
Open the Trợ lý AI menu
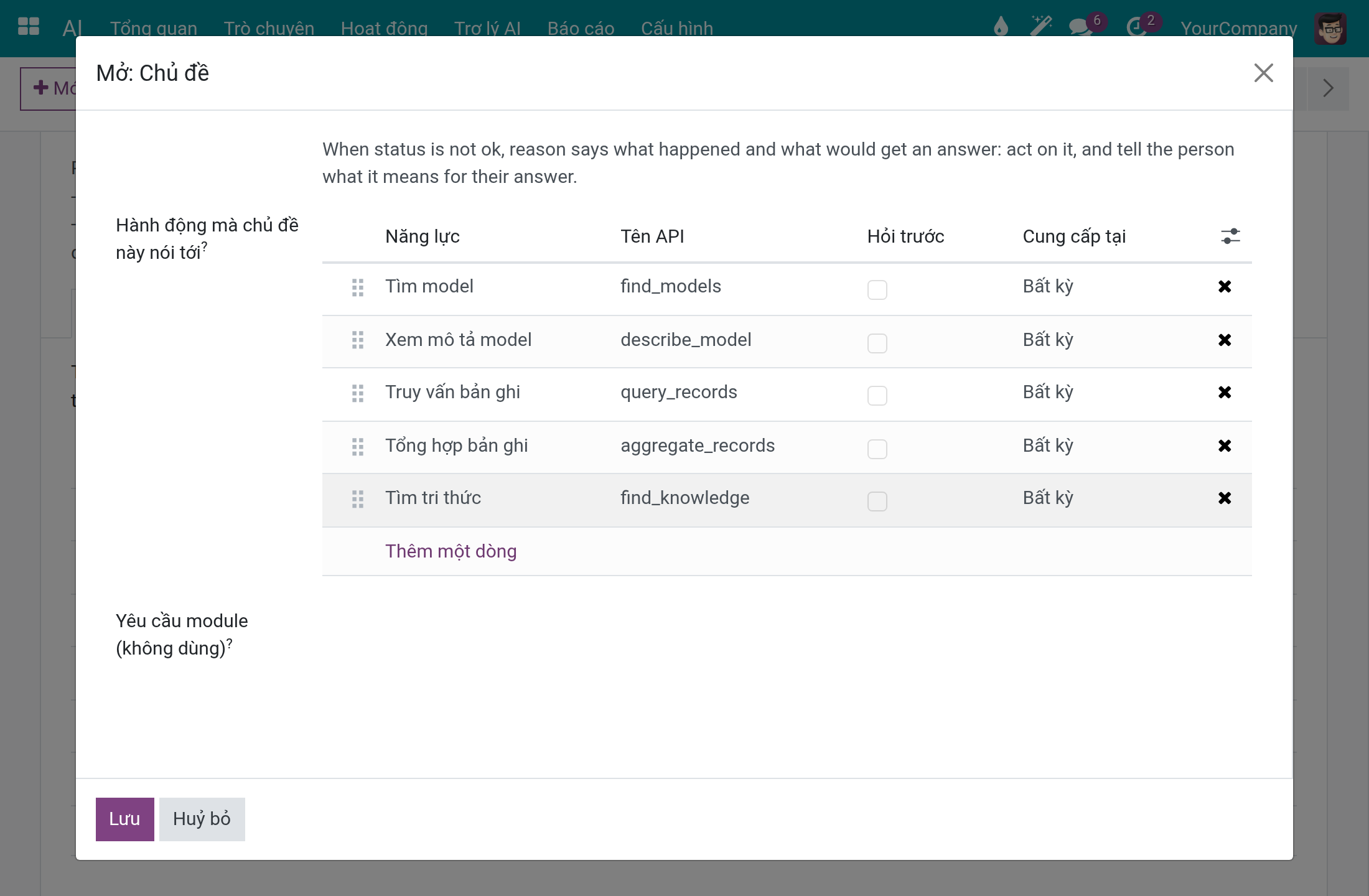click(487, 28)
